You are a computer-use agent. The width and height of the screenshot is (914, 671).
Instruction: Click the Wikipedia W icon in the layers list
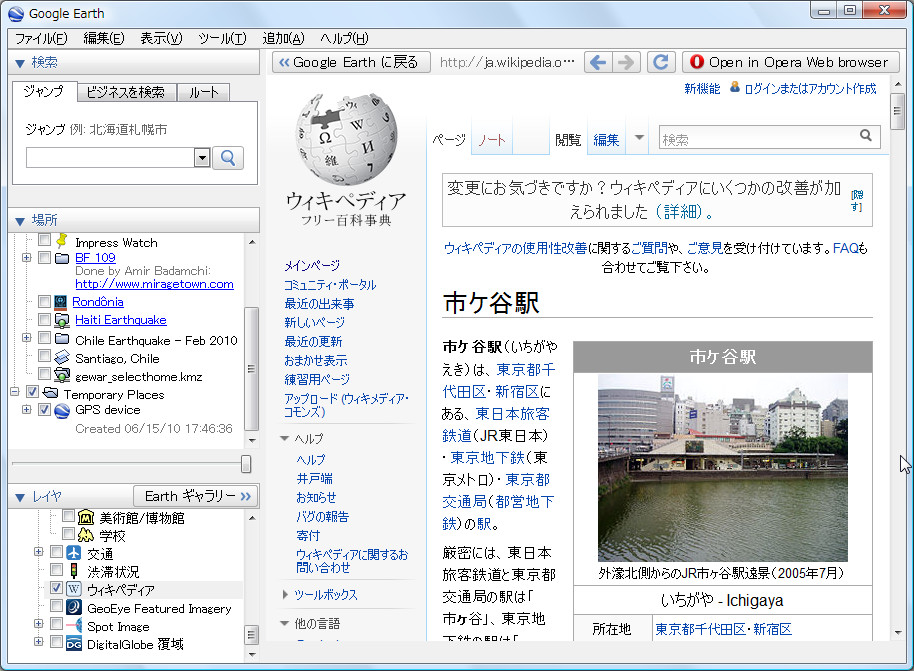73,589
